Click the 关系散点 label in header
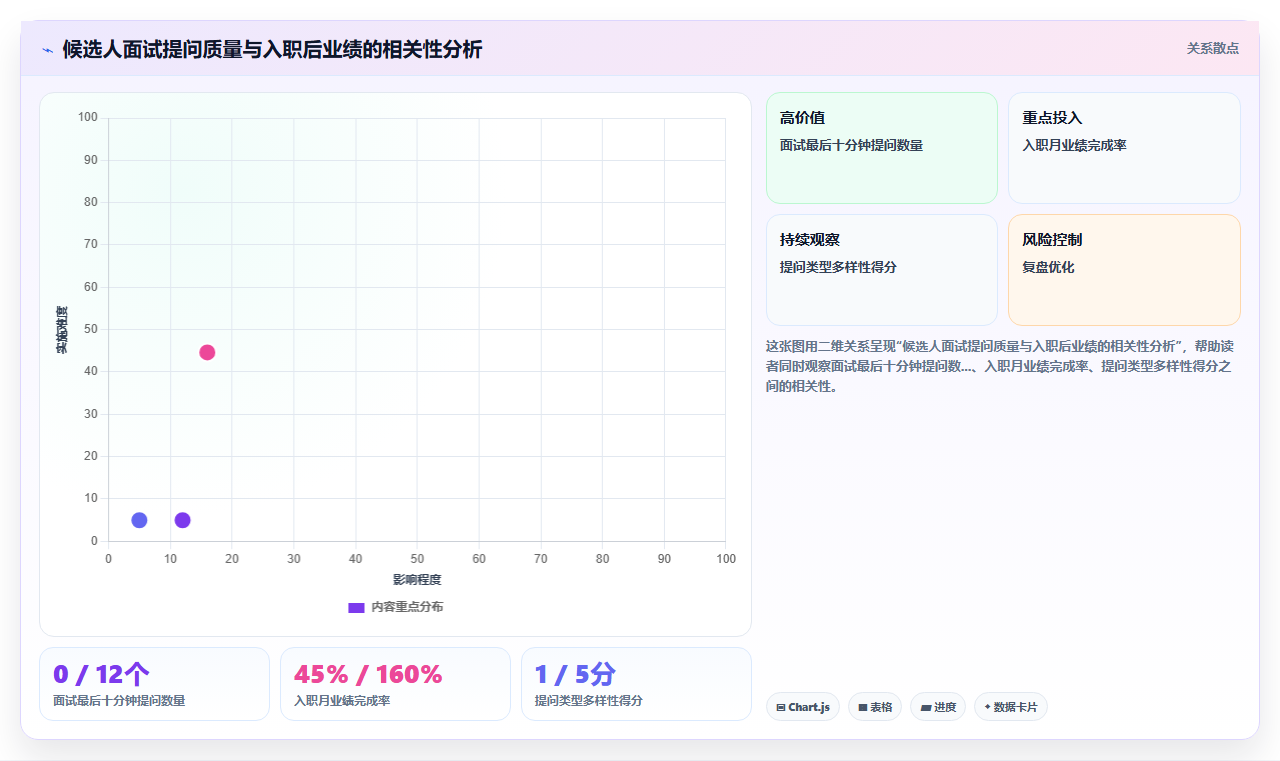 [1213, 48]
